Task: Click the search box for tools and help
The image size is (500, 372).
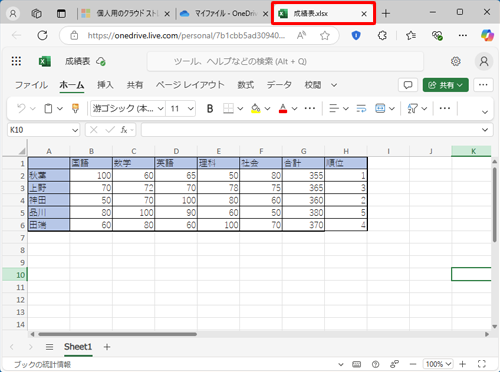Action: tap(285, 61)
